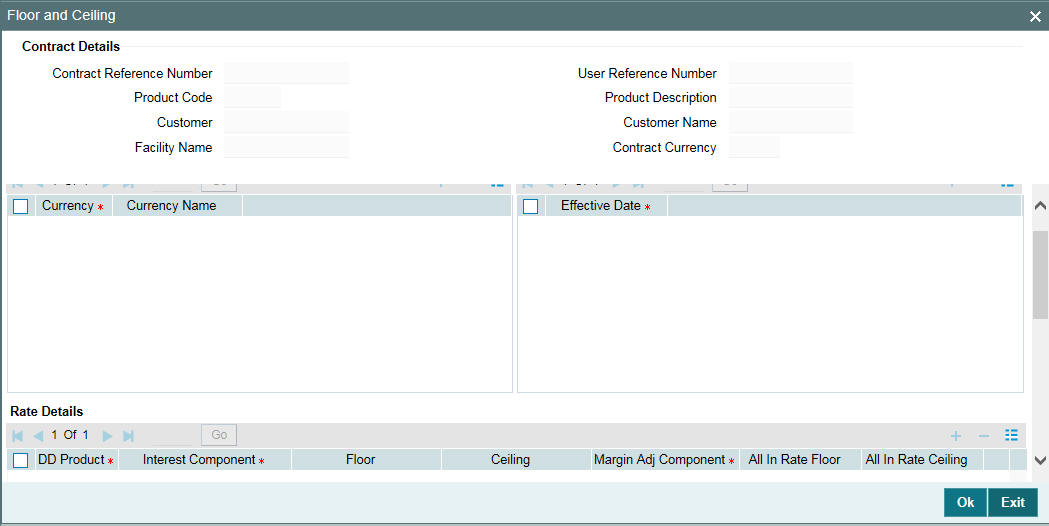Click the User Reference Number field
The width and height of the screenshot is (1049, 526).
tap(791, 73)
